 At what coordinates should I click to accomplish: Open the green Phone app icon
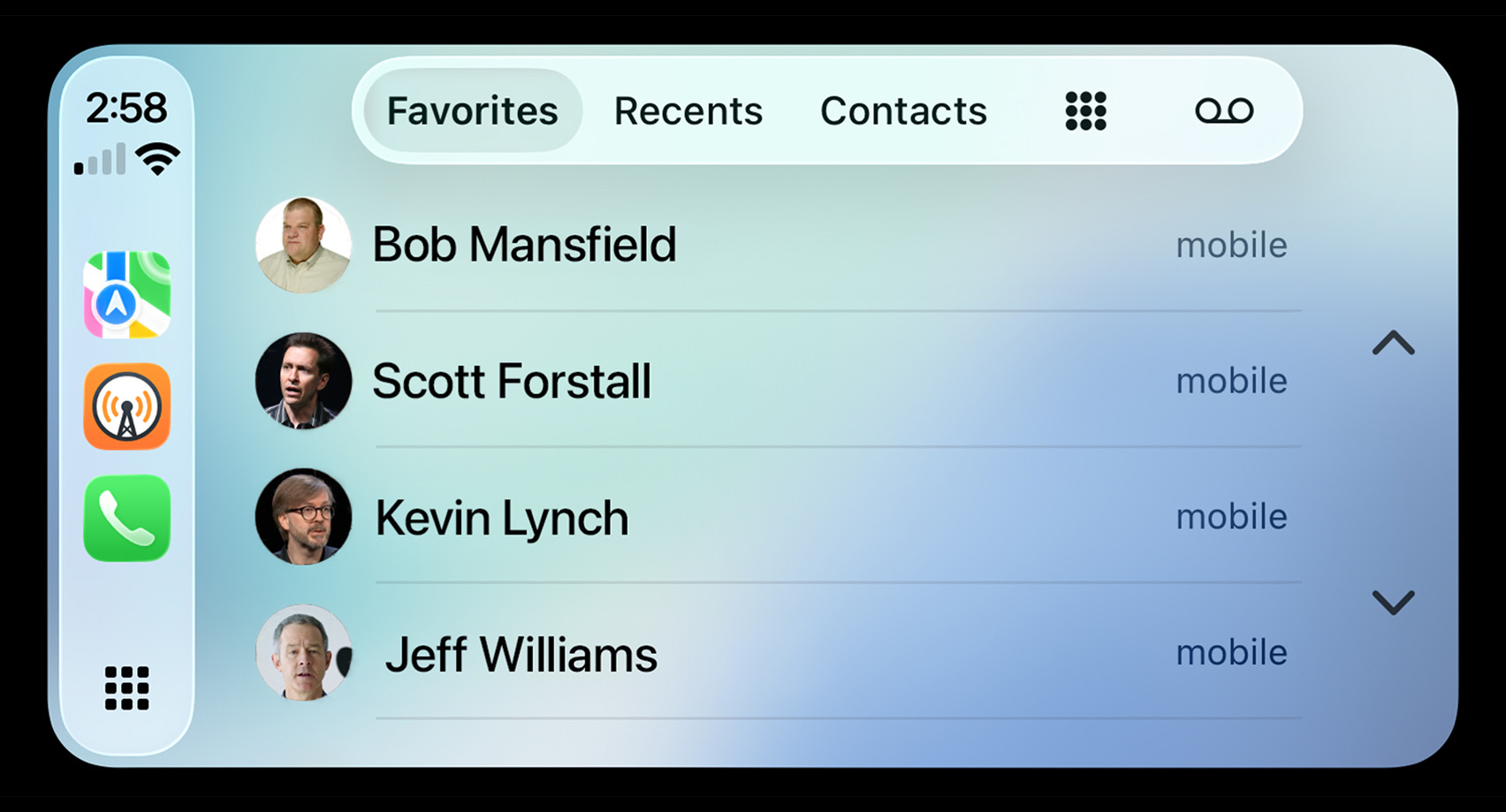pos(127,519)
